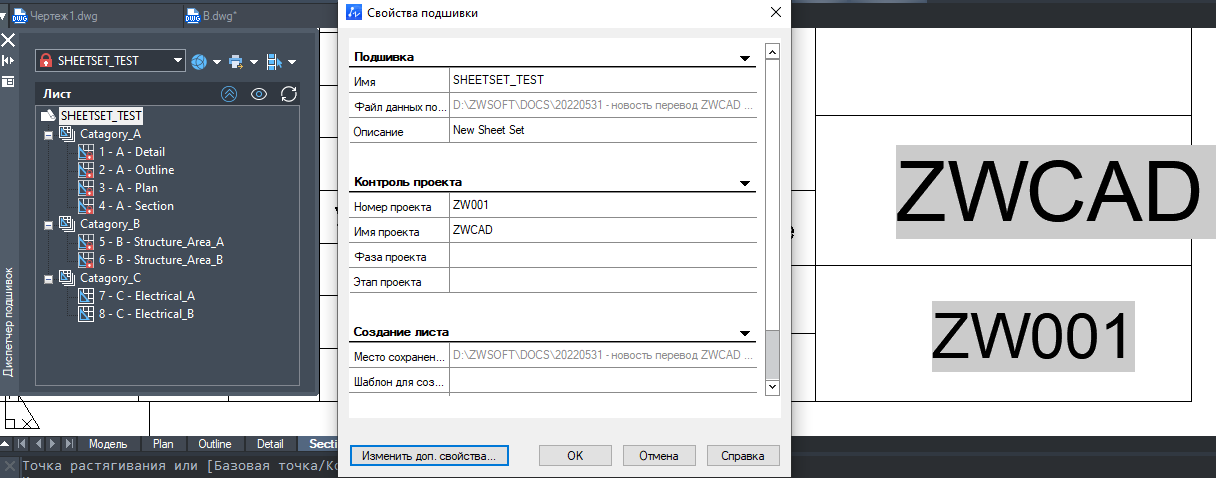Click the Фаза проекта value field

point(603,258)
